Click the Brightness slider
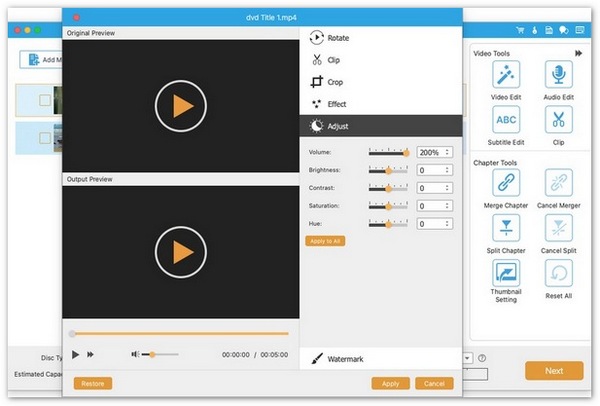 point(388,170)
